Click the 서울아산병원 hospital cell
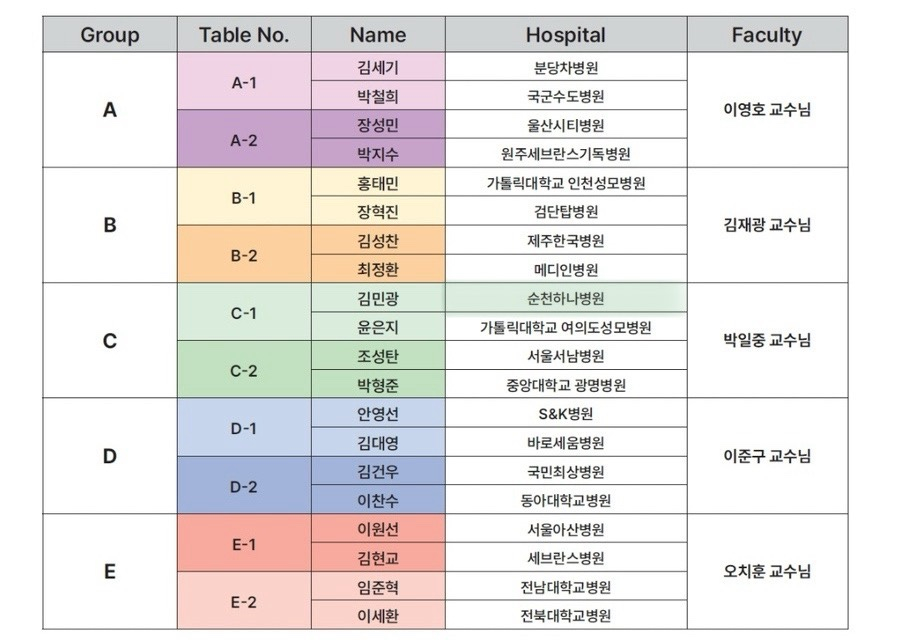 [x=566, y=530]
